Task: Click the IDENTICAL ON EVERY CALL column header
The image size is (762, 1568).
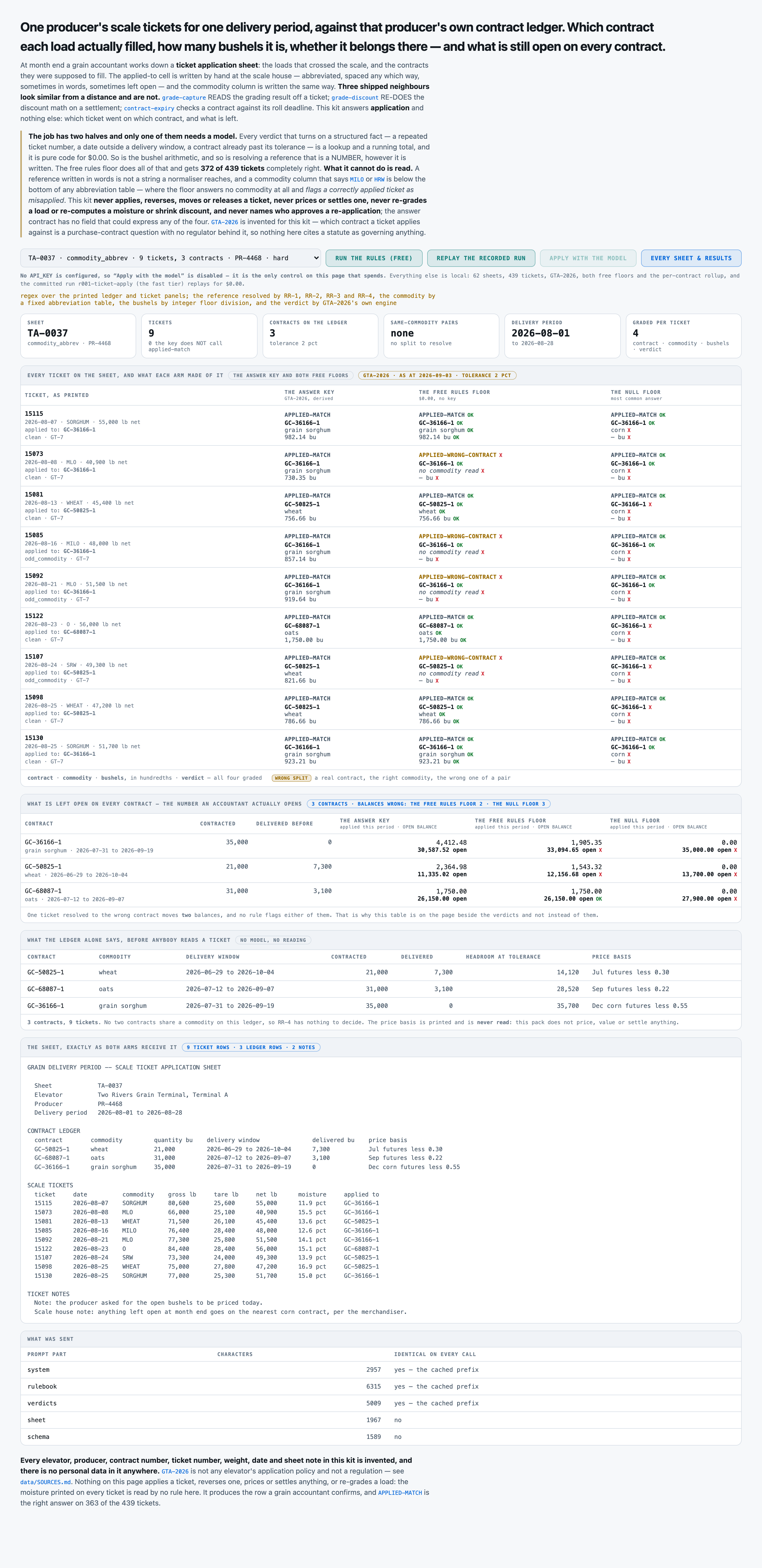Action: pos(435,1354)
